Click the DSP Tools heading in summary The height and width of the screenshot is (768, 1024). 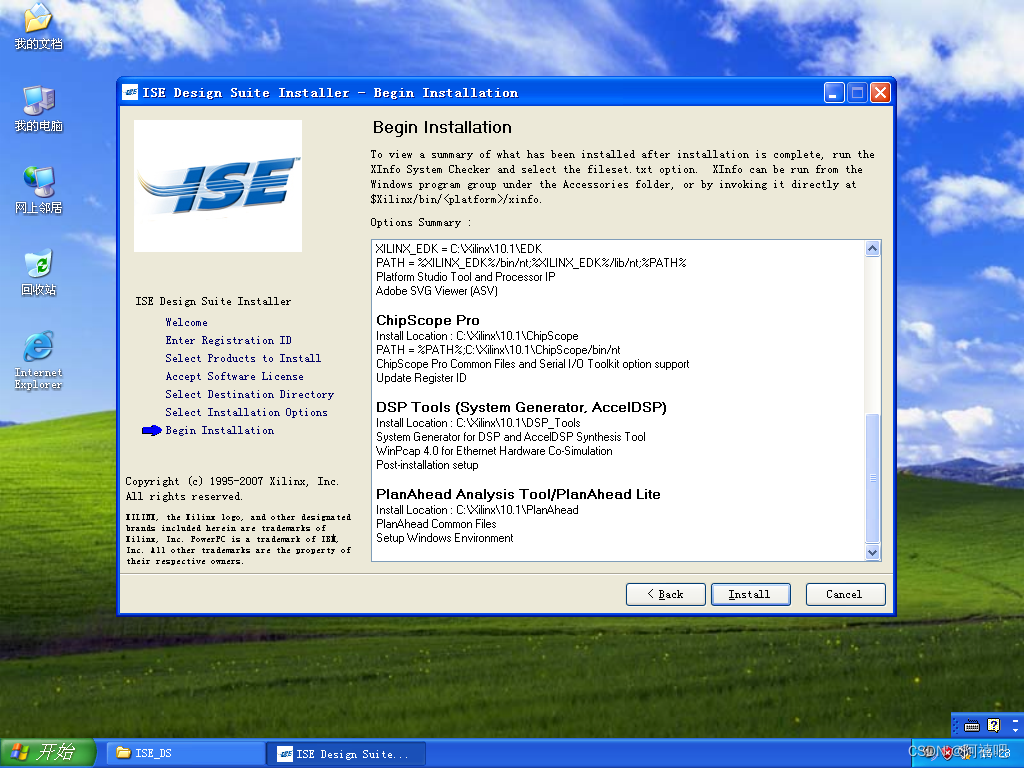[x=521, y=407]
